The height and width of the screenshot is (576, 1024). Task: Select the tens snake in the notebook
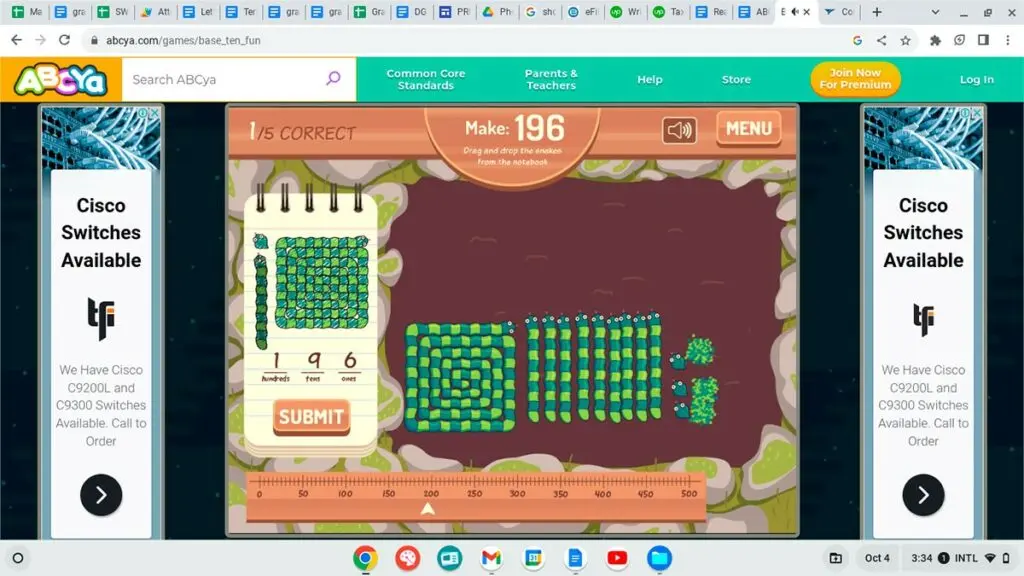261,301
